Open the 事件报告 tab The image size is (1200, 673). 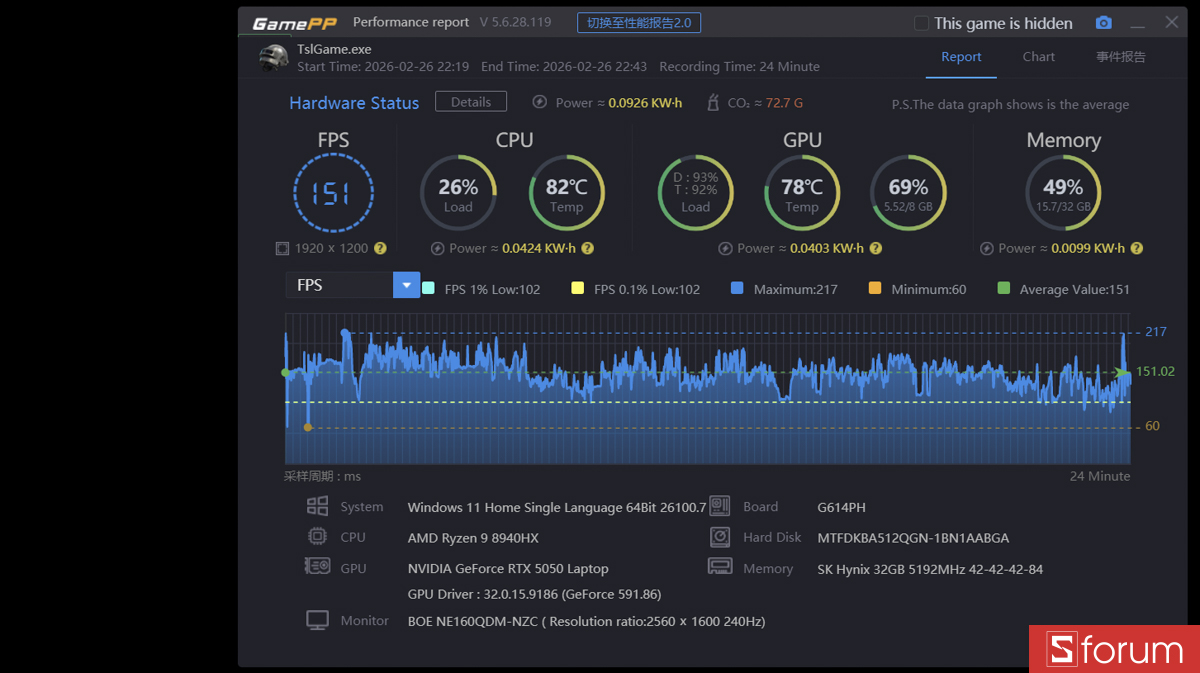1120,57
